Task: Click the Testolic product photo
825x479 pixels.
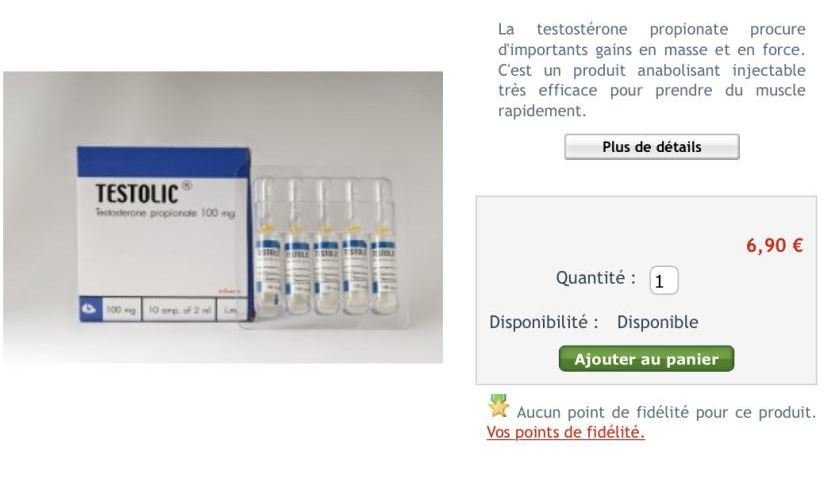Action: [223, 217]
